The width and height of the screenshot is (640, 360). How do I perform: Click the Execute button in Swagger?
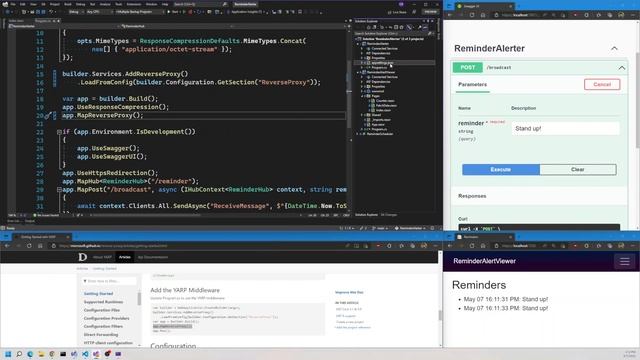500,169
